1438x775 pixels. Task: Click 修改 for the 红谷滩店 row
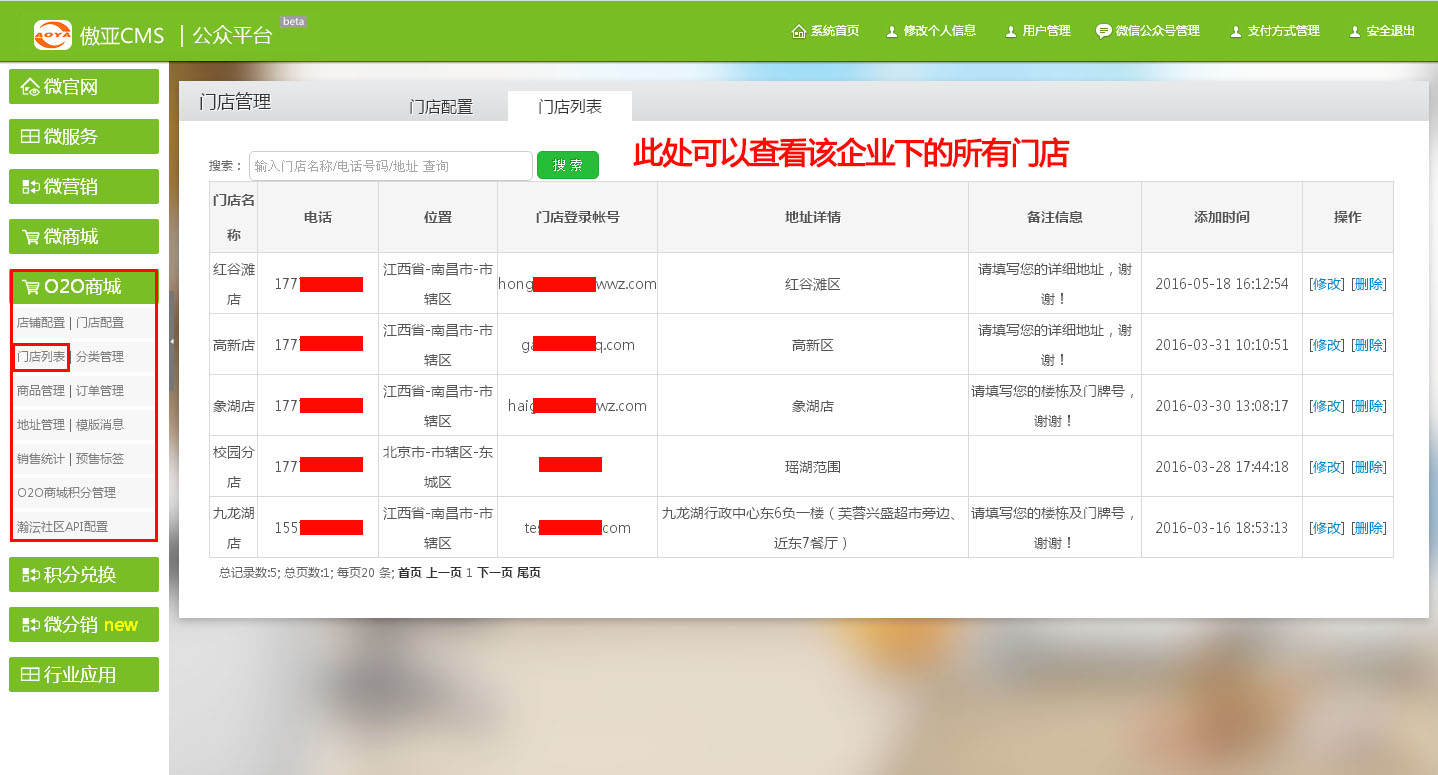1327,284
